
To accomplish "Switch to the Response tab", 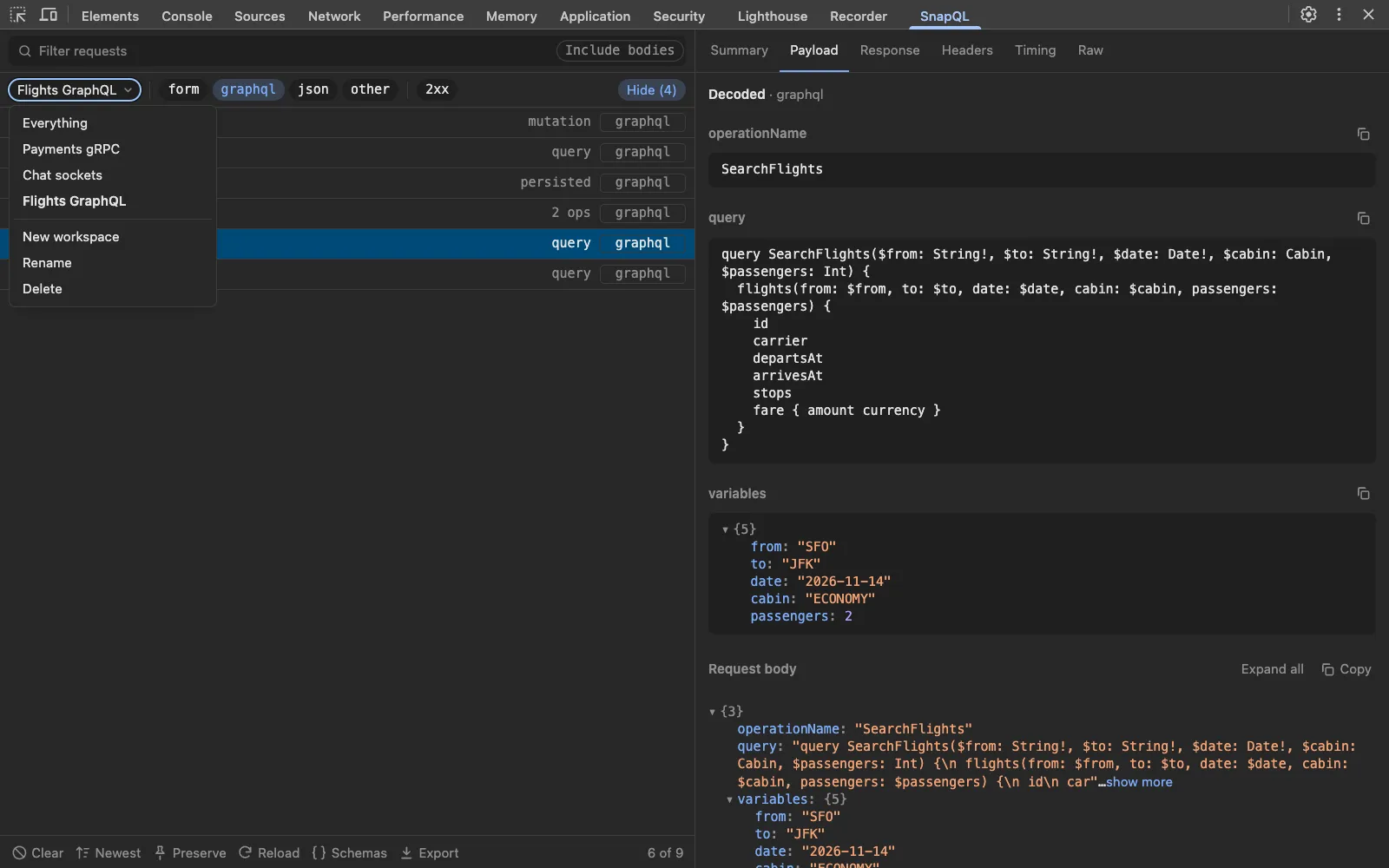I will coord(890,50).
